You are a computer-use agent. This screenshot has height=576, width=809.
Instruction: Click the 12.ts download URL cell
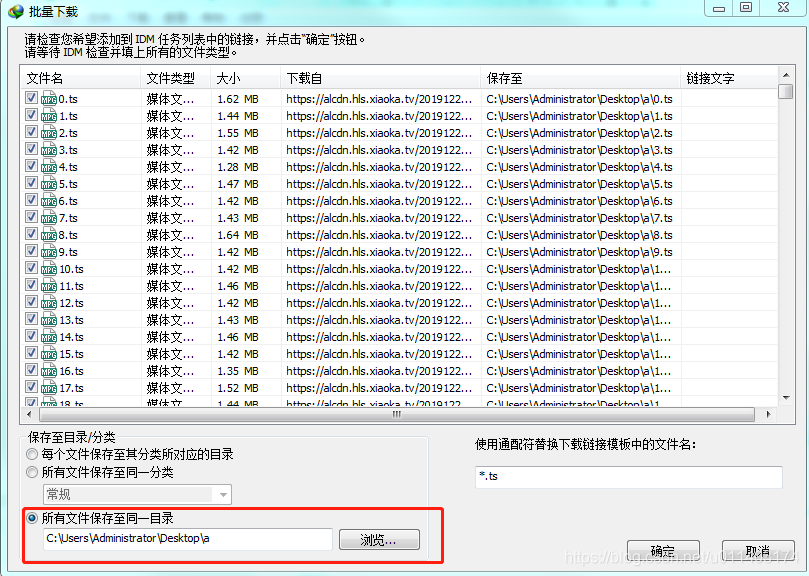379,303
